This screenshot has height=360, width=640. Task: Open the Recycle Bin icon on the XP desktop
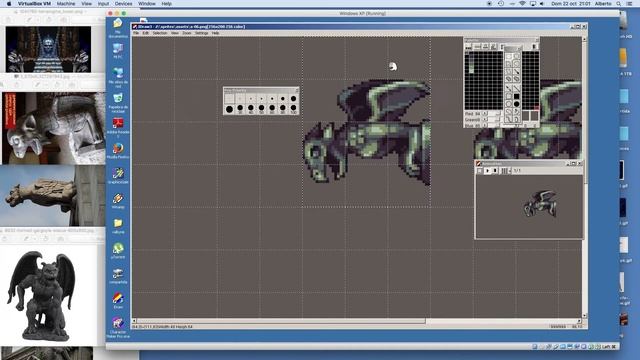click(118, 103)
